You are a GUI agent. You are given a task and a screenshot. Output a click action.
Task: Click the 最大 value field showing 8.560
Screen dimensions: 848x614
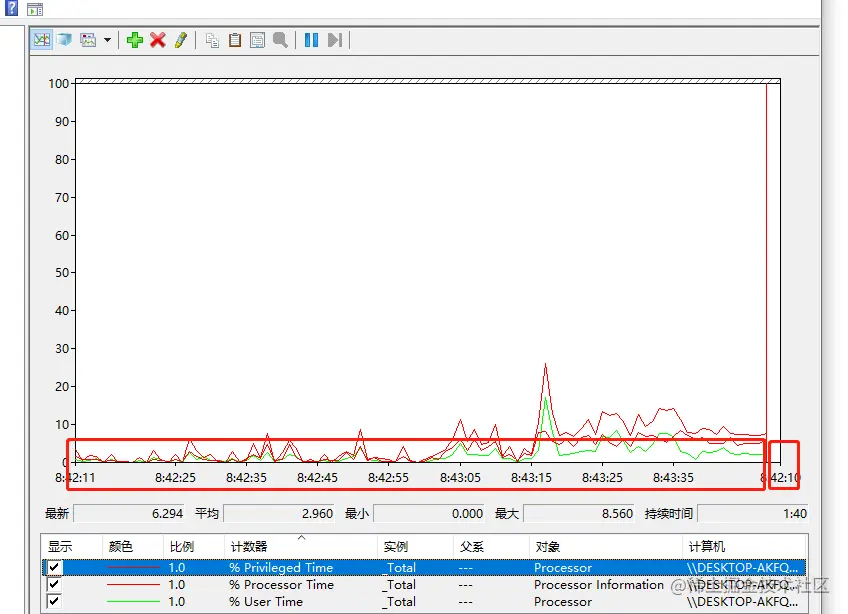click(x=579, y=513)
